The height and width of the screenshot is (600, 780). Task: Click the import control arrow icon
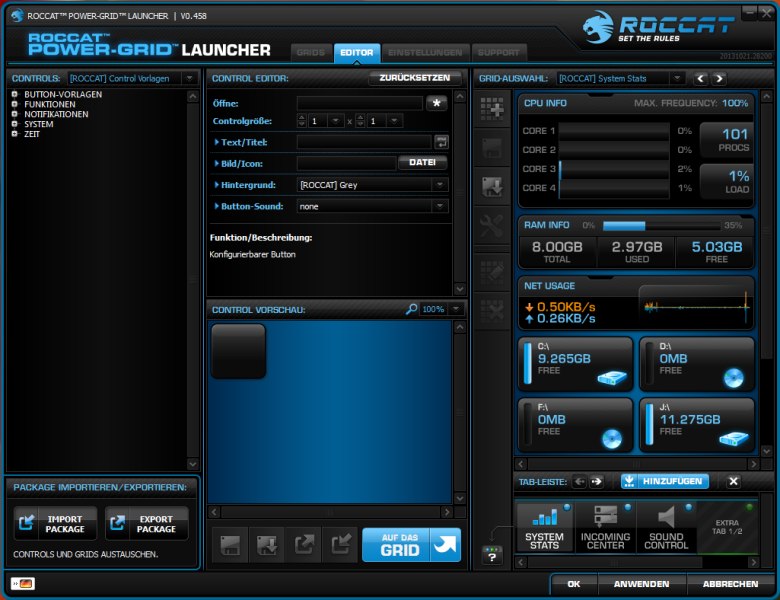341,545
